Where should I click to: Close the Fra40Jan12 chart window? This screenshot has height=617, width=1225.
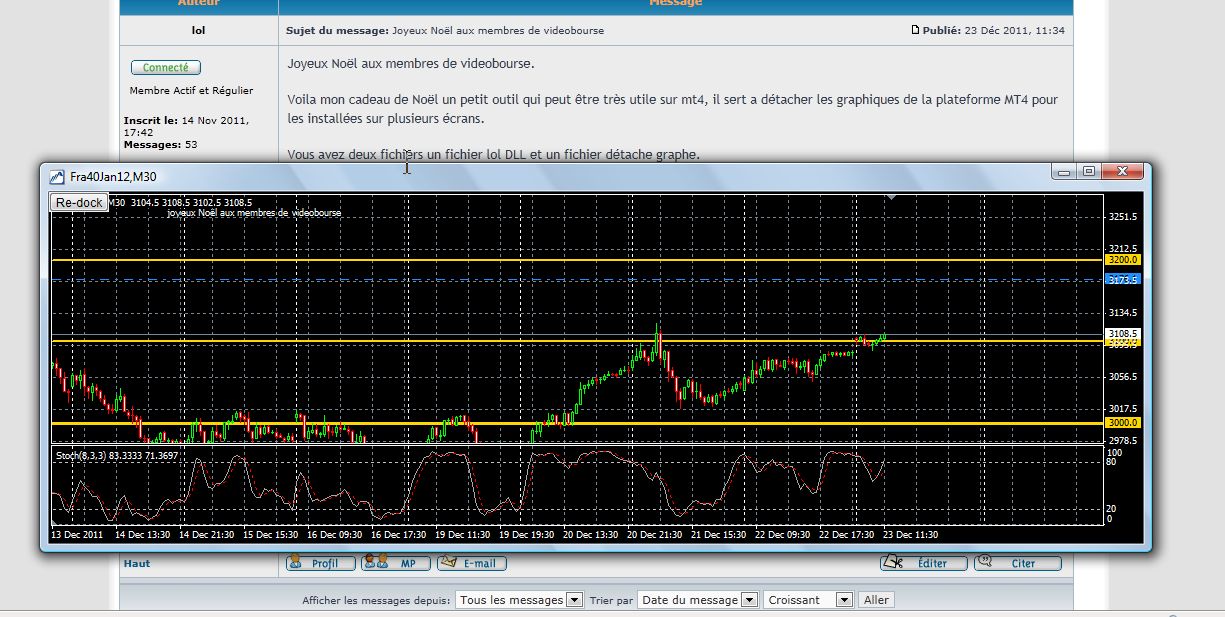tap(1124, 172)
